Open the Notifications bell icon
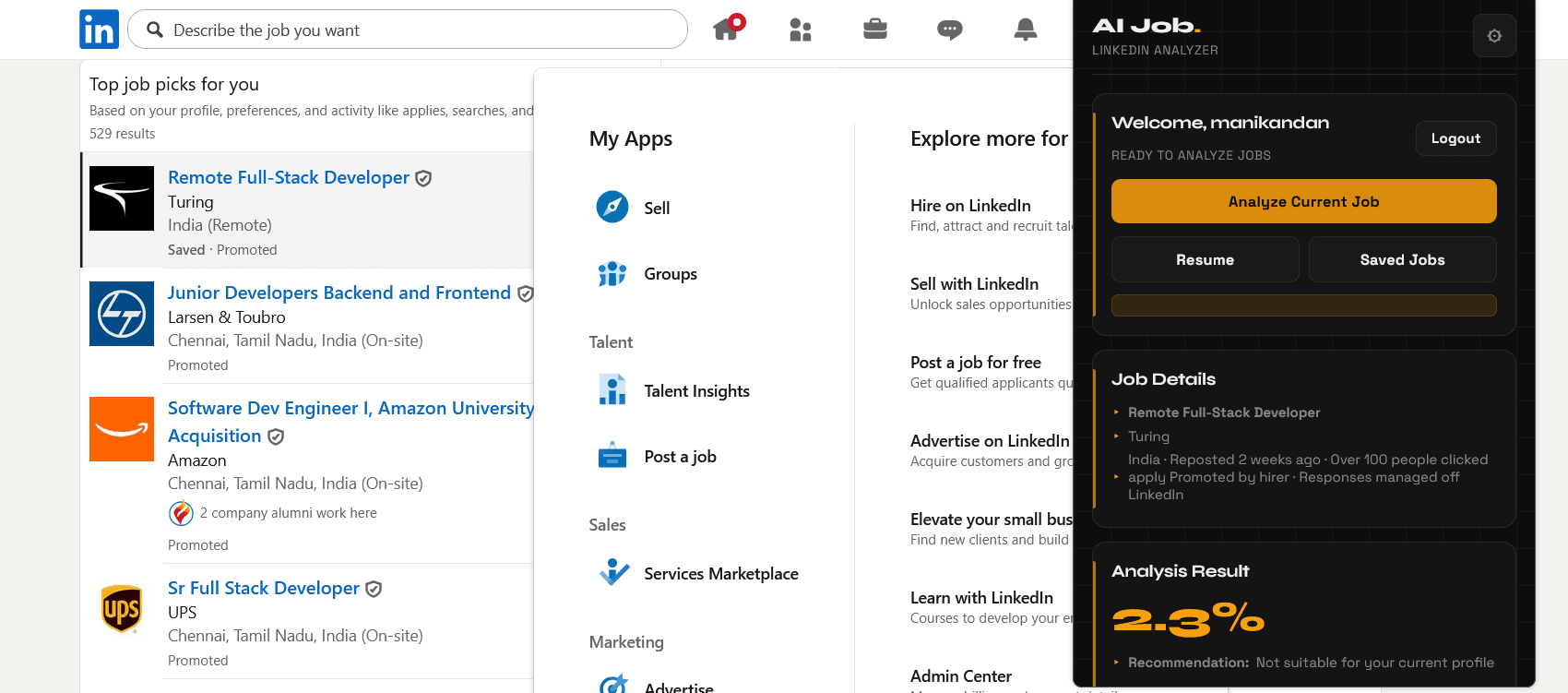The width and height of the screenshot is (1568, 693). coord(1025,30)
